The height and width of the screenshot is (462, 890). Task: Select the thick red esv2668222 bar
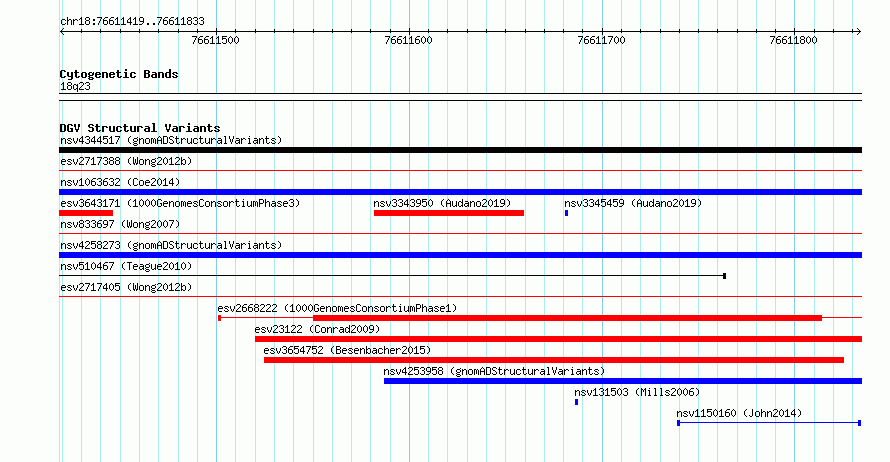click(x=567, y=318)
